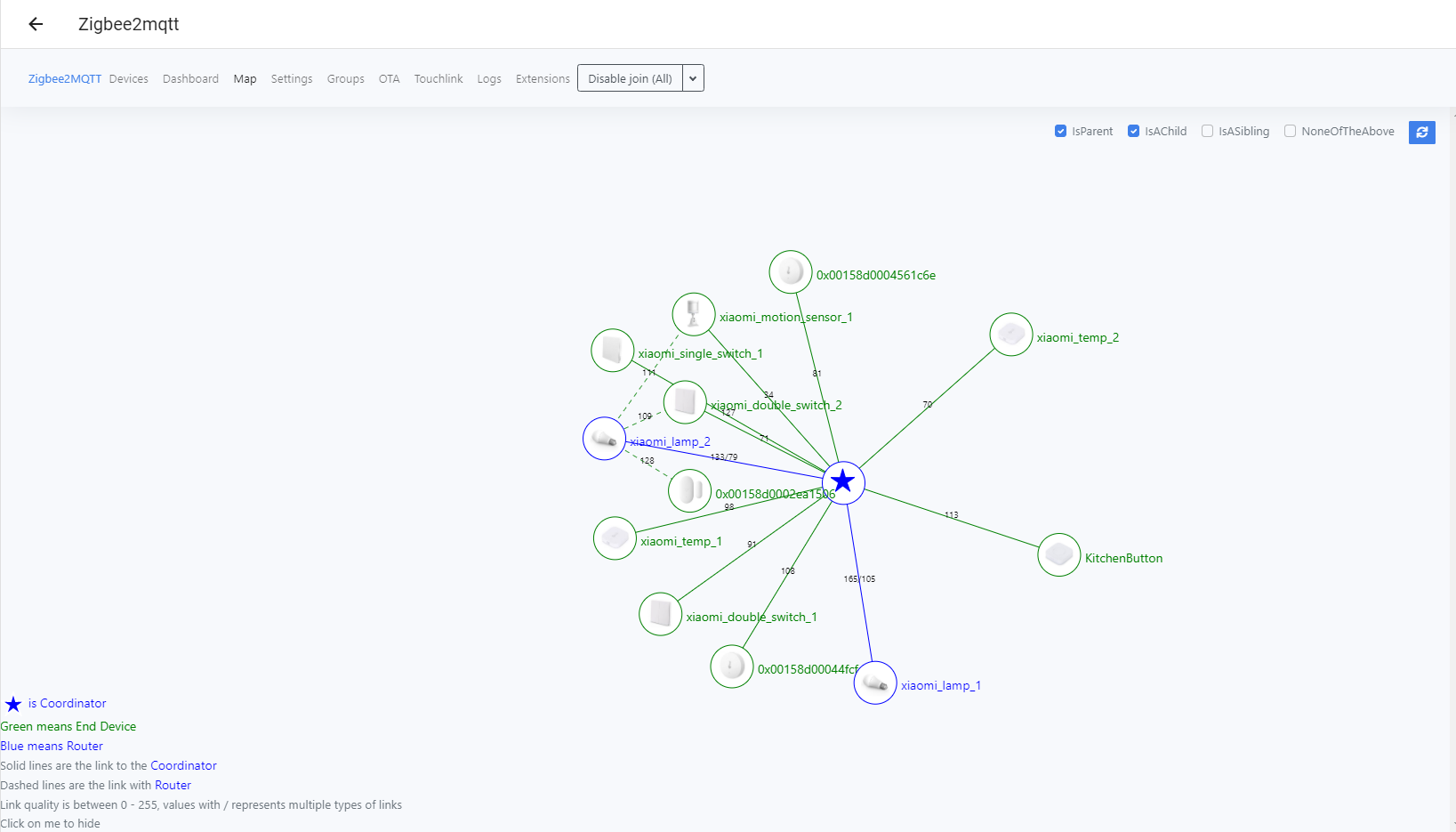Open the Logs tab
The height and width of the screenshot is (832, 1456).
489,79
